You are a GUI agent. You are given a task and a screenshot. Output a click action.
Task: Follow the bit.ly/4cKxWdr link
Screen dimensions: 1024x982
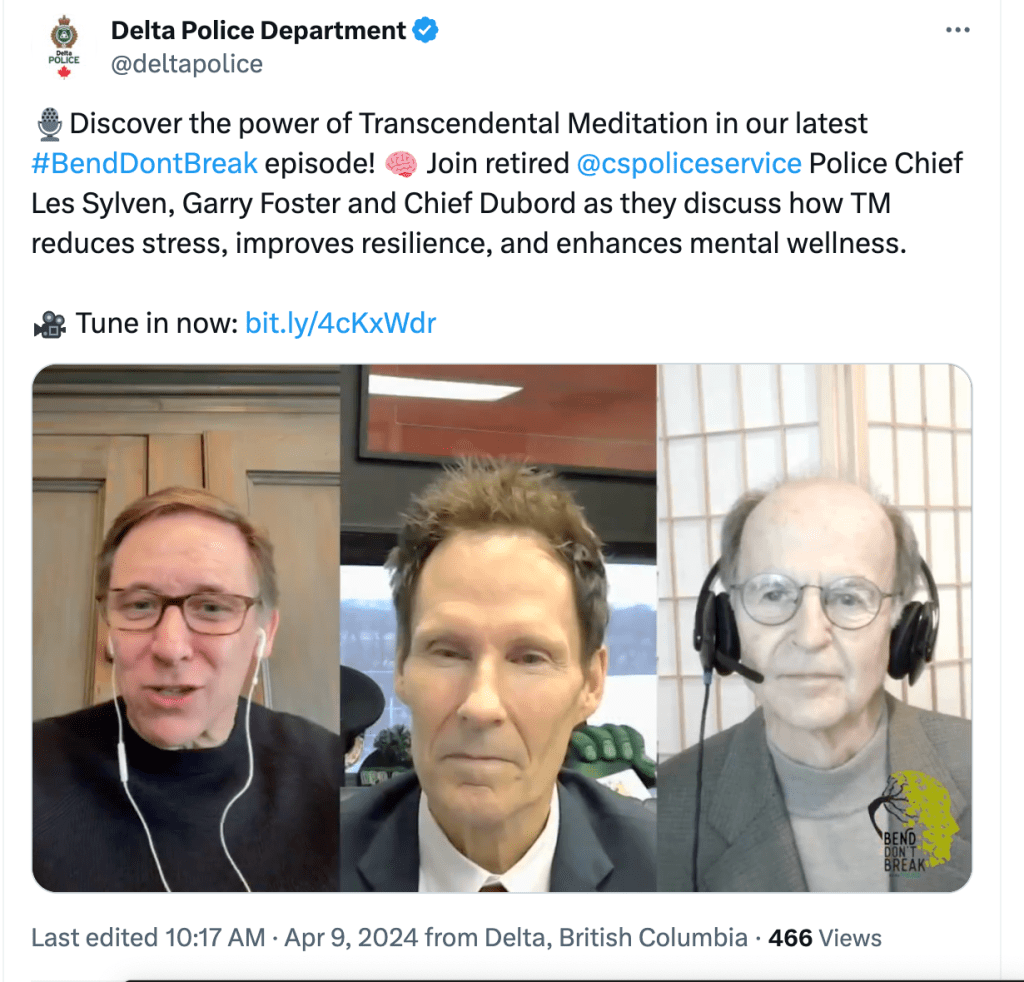(340, 323)
